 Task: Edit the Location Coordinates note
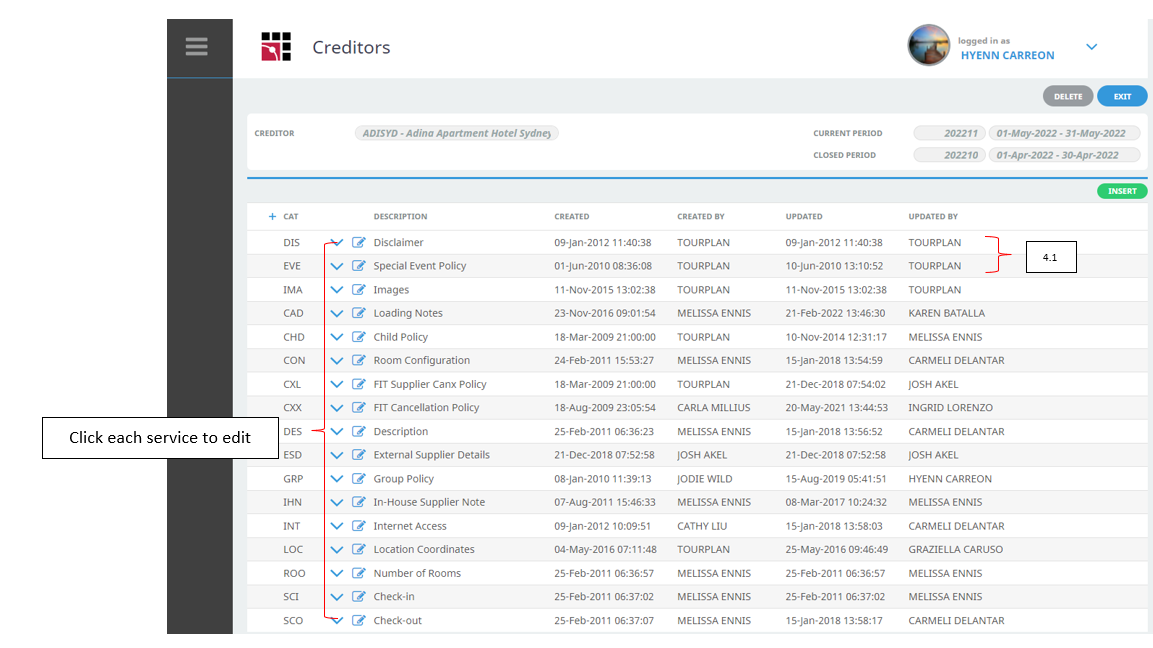[359, 549]
